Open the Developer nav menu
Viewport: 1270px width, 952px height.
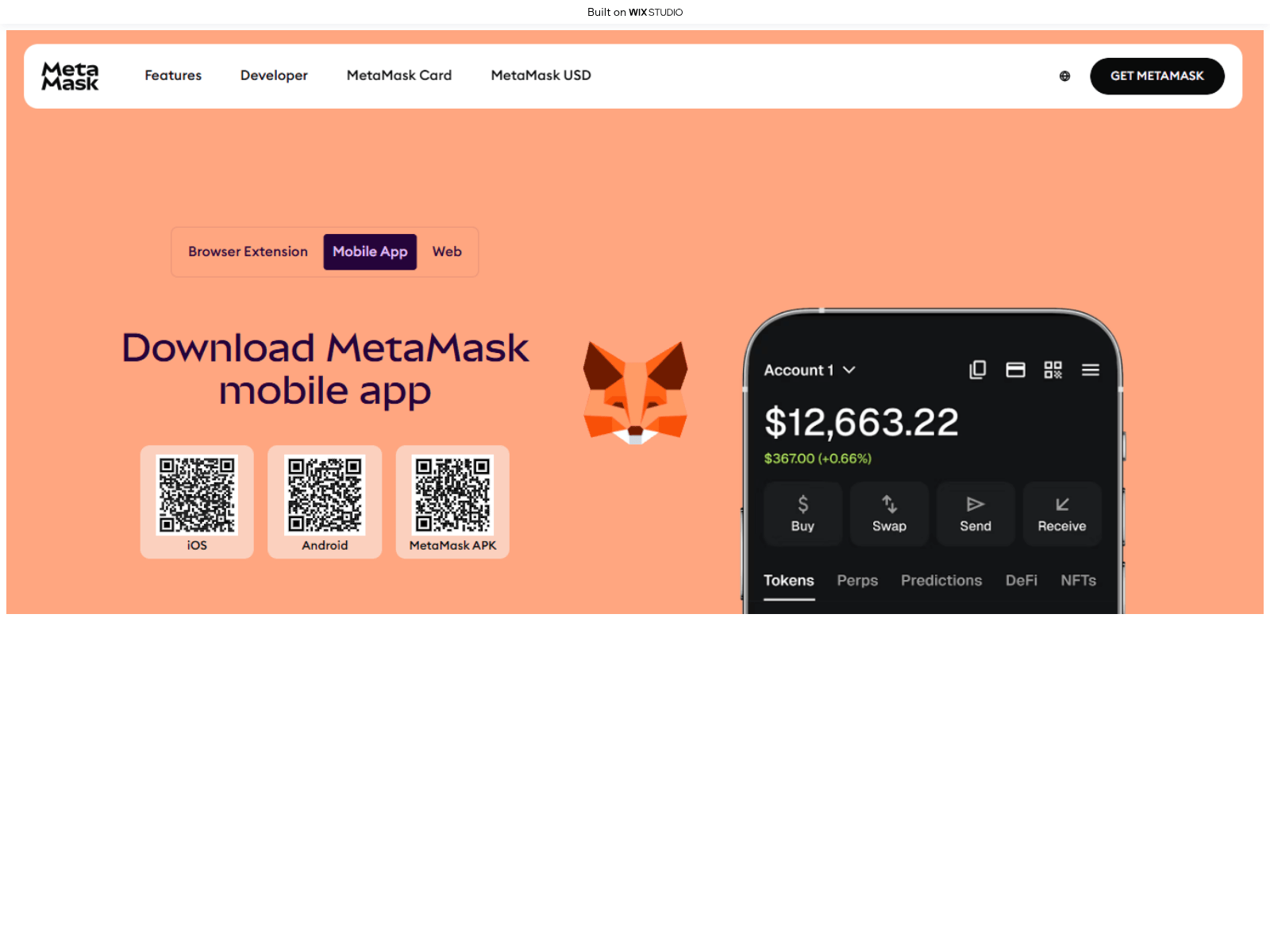point(274,75)
